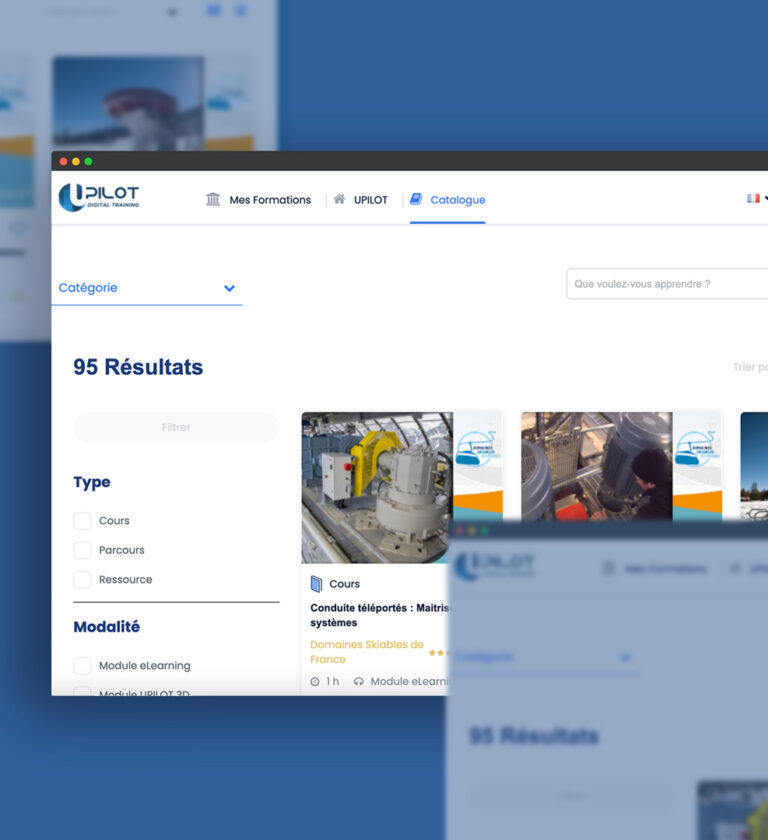Click the headset icon beside Module eLearning
This screenshot has height=840, width=768.
[359, 682]
